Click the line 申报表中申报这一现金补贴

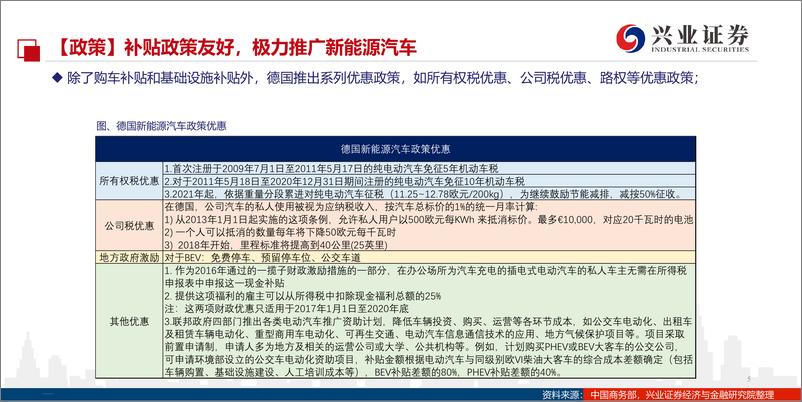(225, 283)
